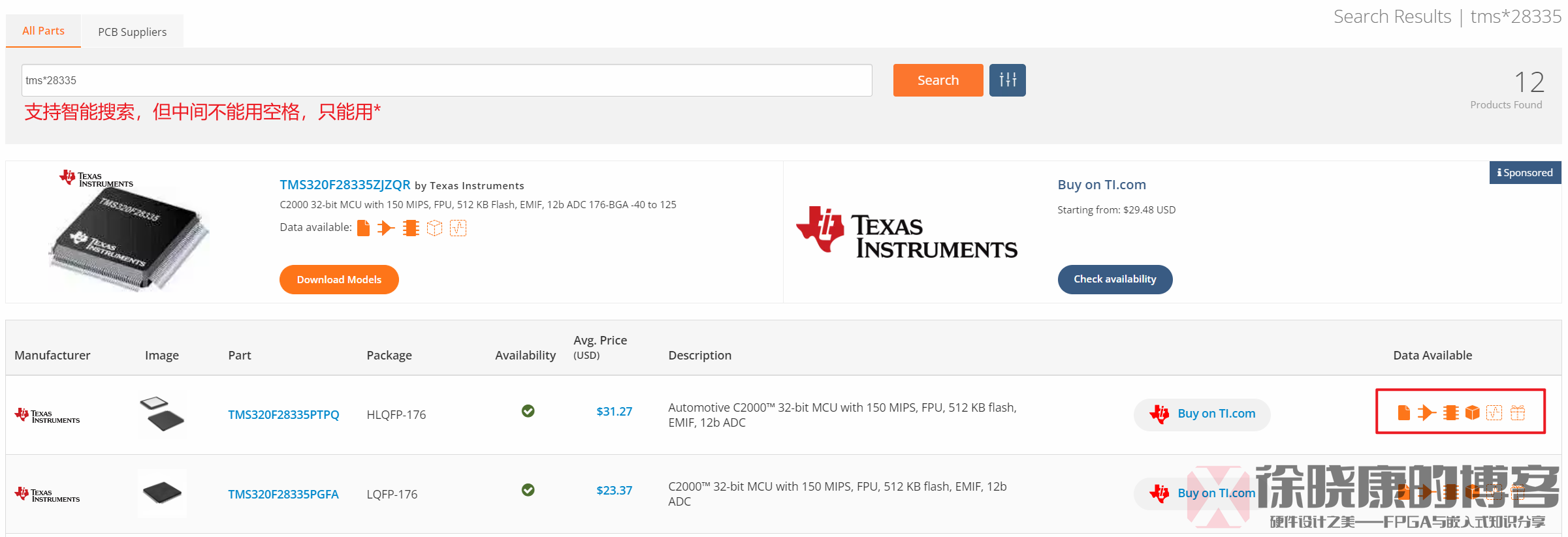The image size is (1568, 537).
Task: Click the schematic symbol icon in TMS320F28335PTPQ row
Action: pyautogui.click(x=1426, y=412)
